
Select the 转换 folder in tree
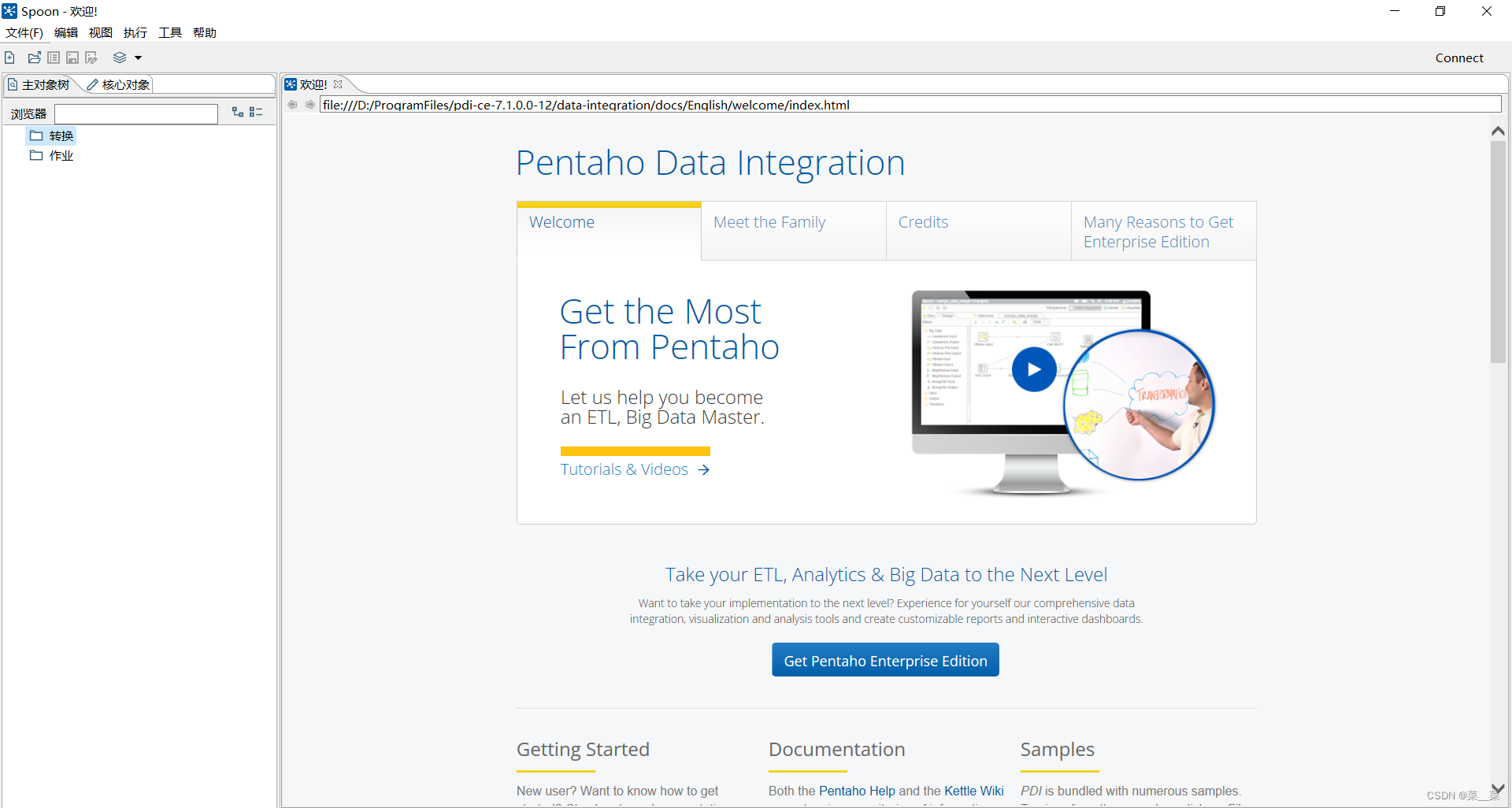coord(52,135)
